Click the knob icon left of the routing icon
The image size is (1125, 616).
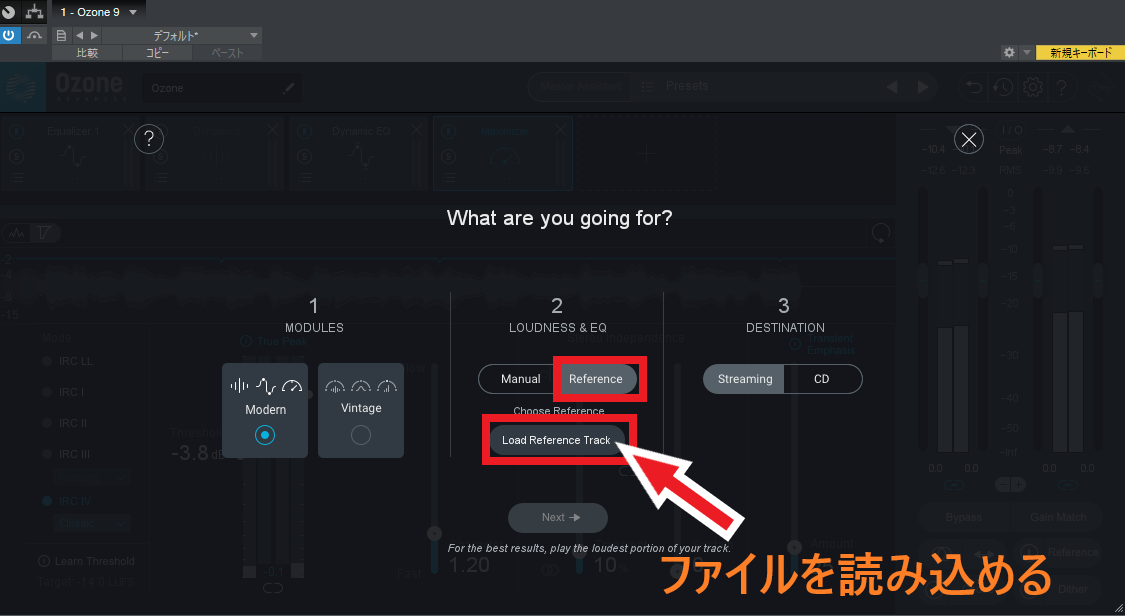(9, 11)
